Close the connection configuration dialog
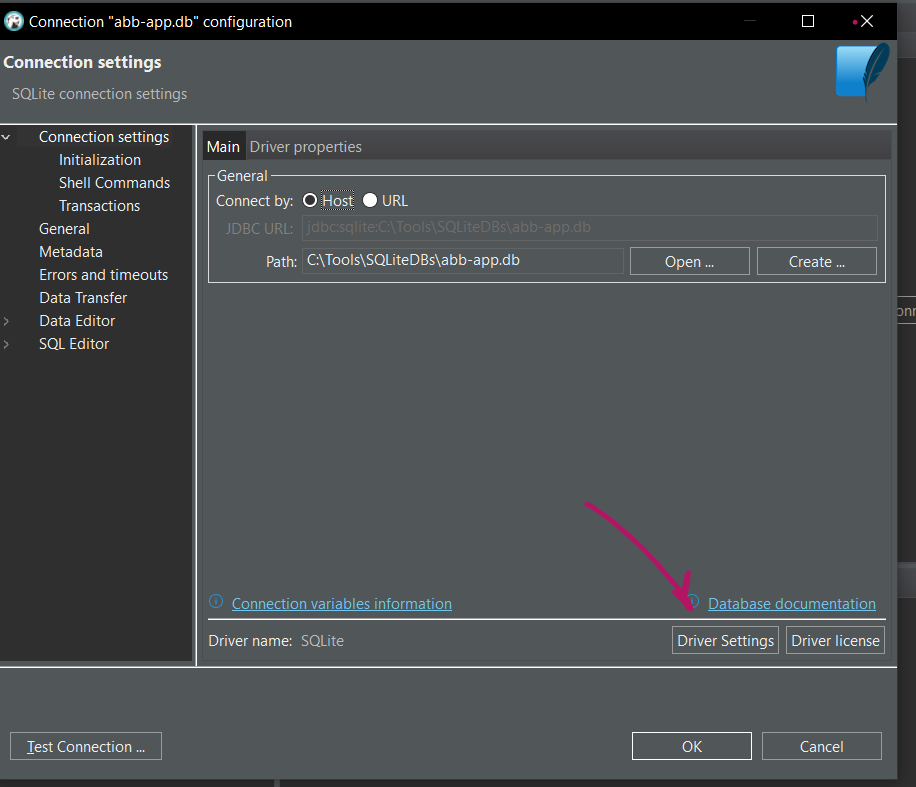916x787 pixels. click(x=867, y=21)
